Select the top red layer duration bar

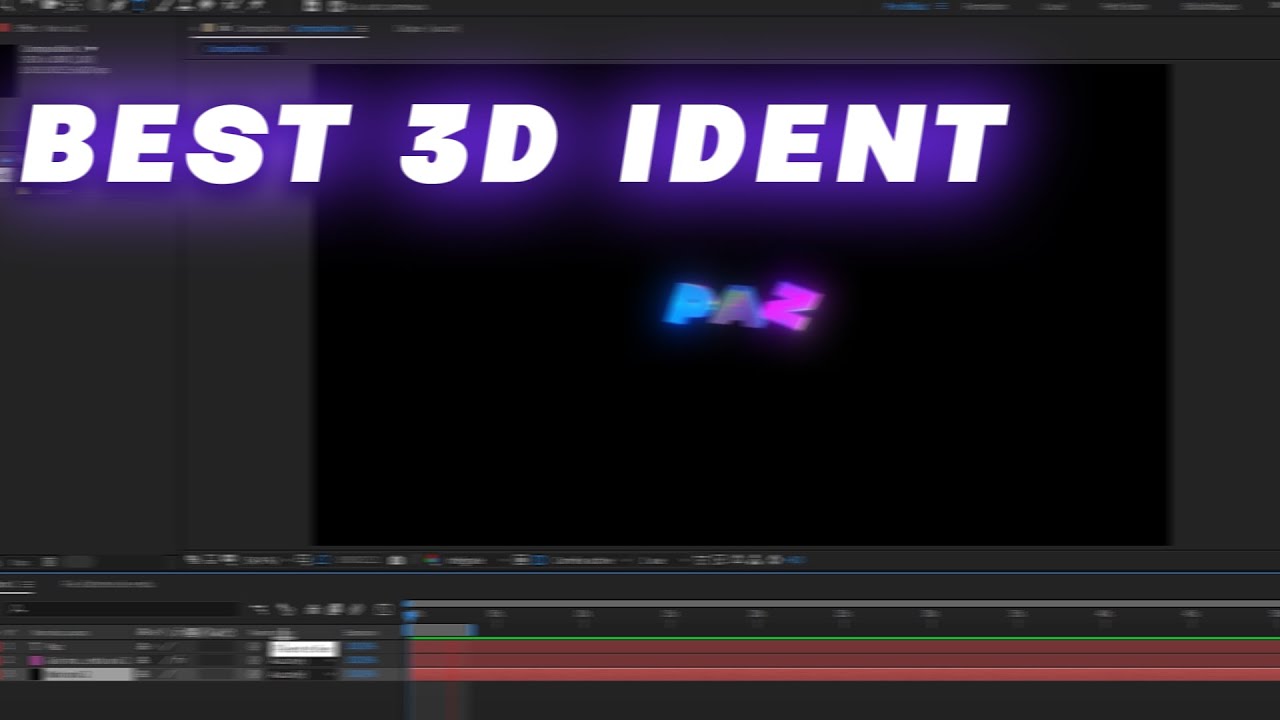[x=845, y=647]
